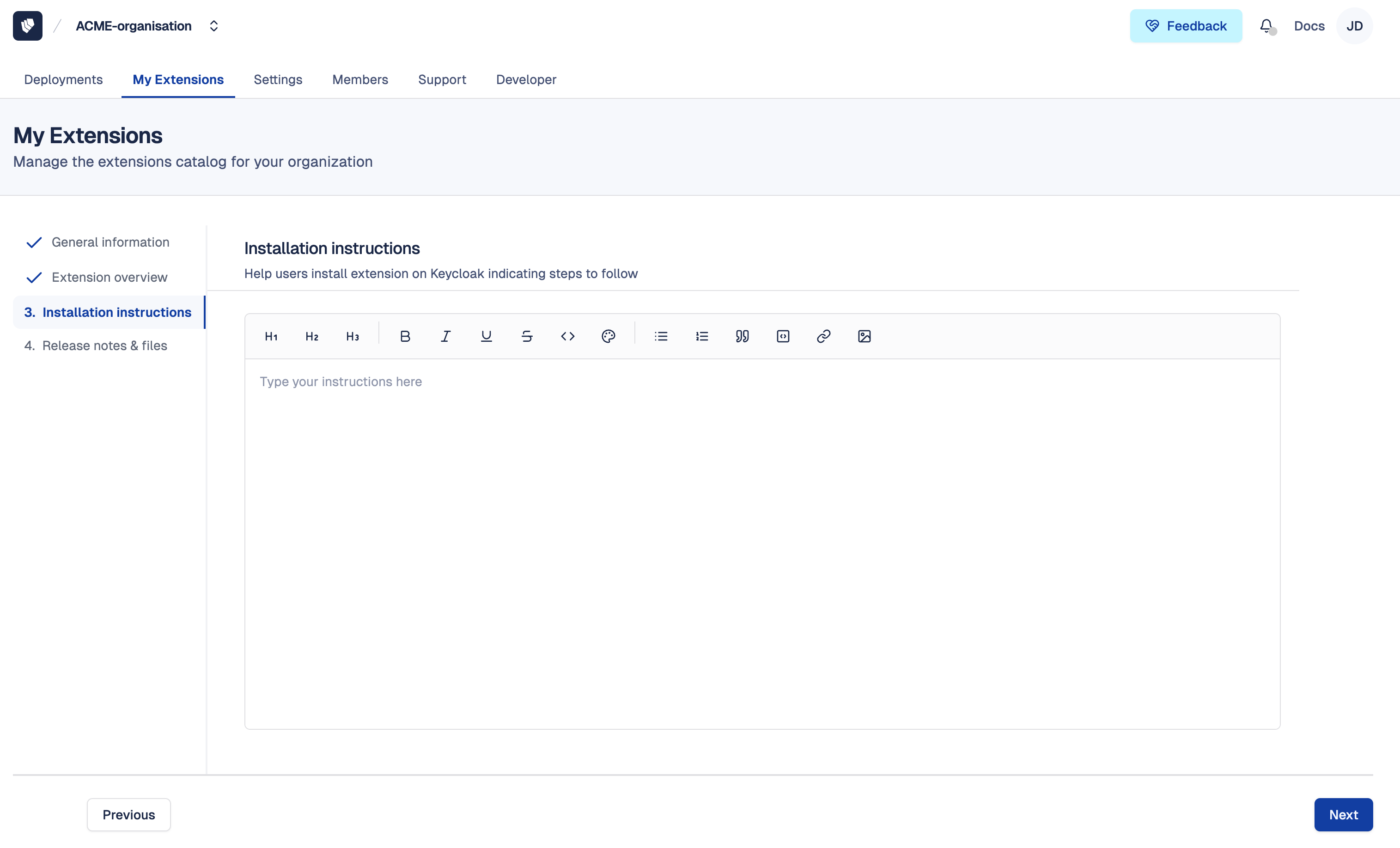Image resolution: width=1400 pixels, height=848 pixels.
Task: Apply strikethrough formatting
Action: (527, 336)
